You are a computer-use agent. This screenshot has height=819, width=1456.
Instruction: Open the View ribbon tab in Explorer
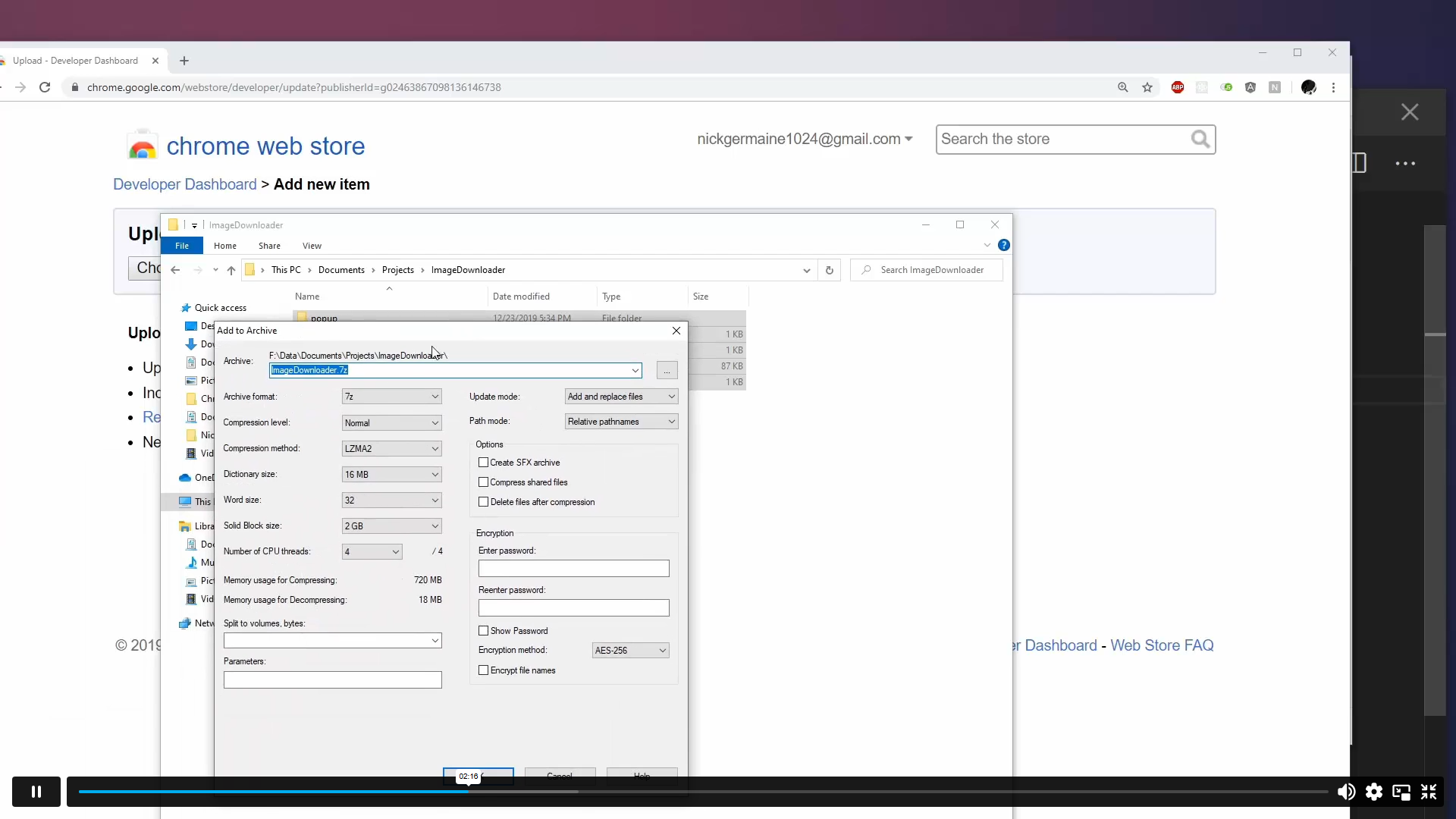(x=312, y=246)
